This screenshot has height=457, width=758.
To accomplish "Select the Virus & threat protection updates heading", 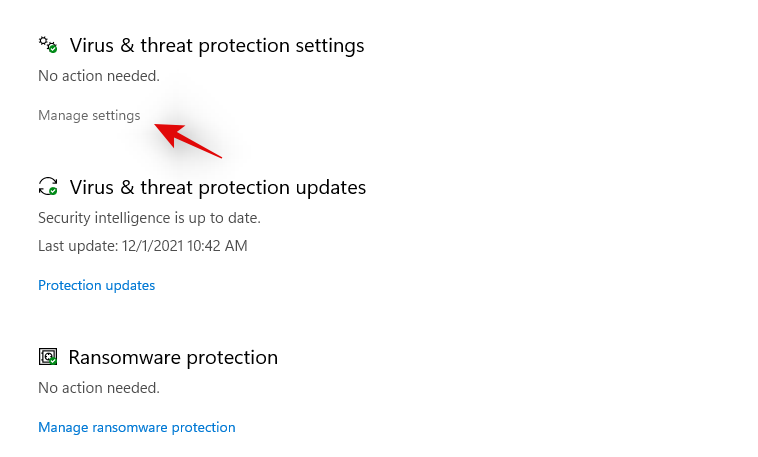I will (218, 187).
